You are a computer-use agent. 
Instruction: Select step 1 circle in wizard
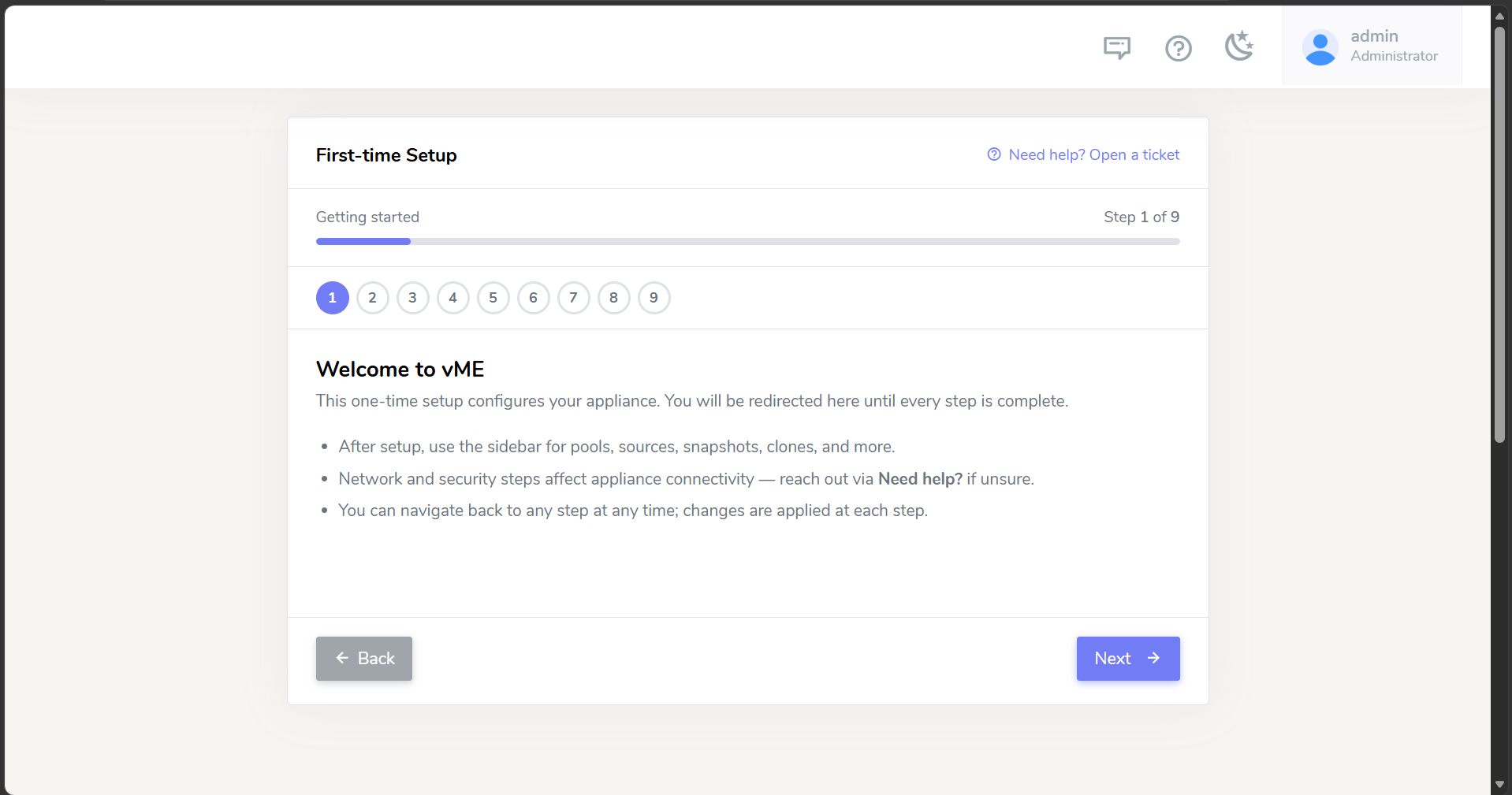tap(333, 298)
